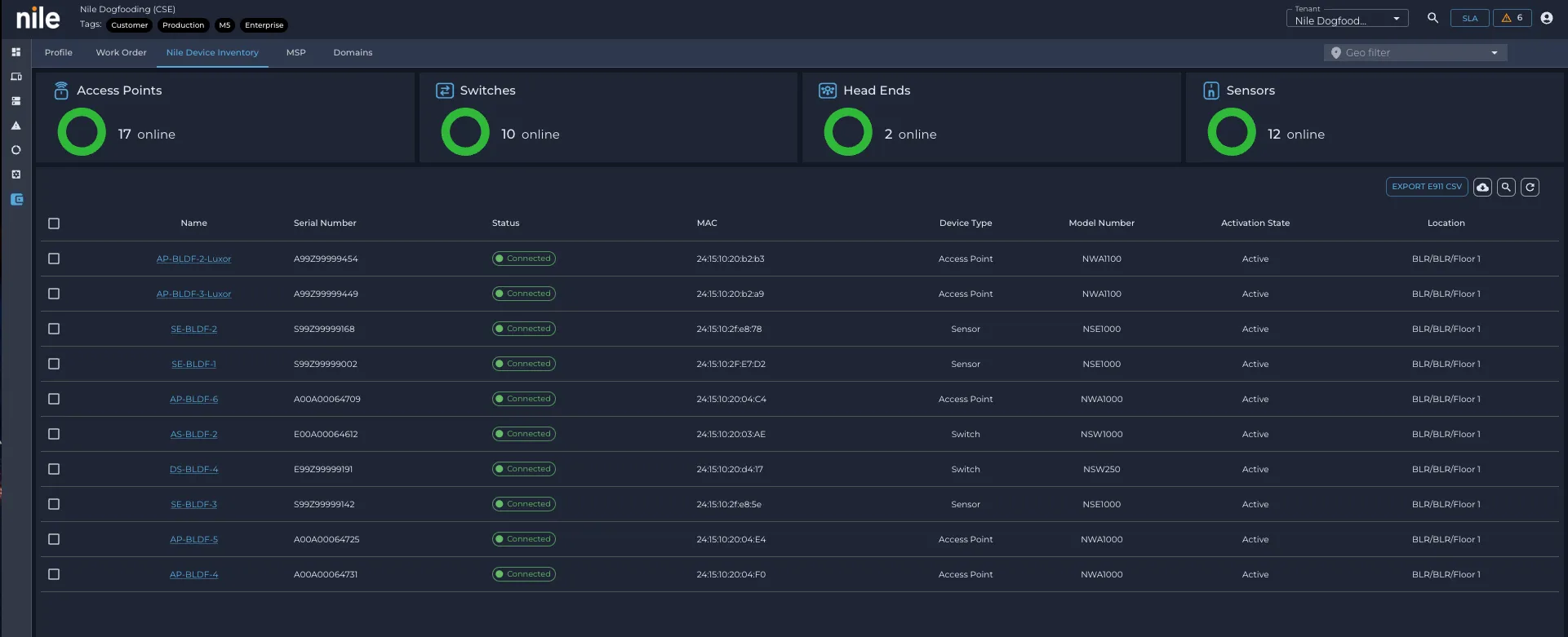
Task: Select the checkbox for SE-BLDF-2 row
Action: click(54, 329)
